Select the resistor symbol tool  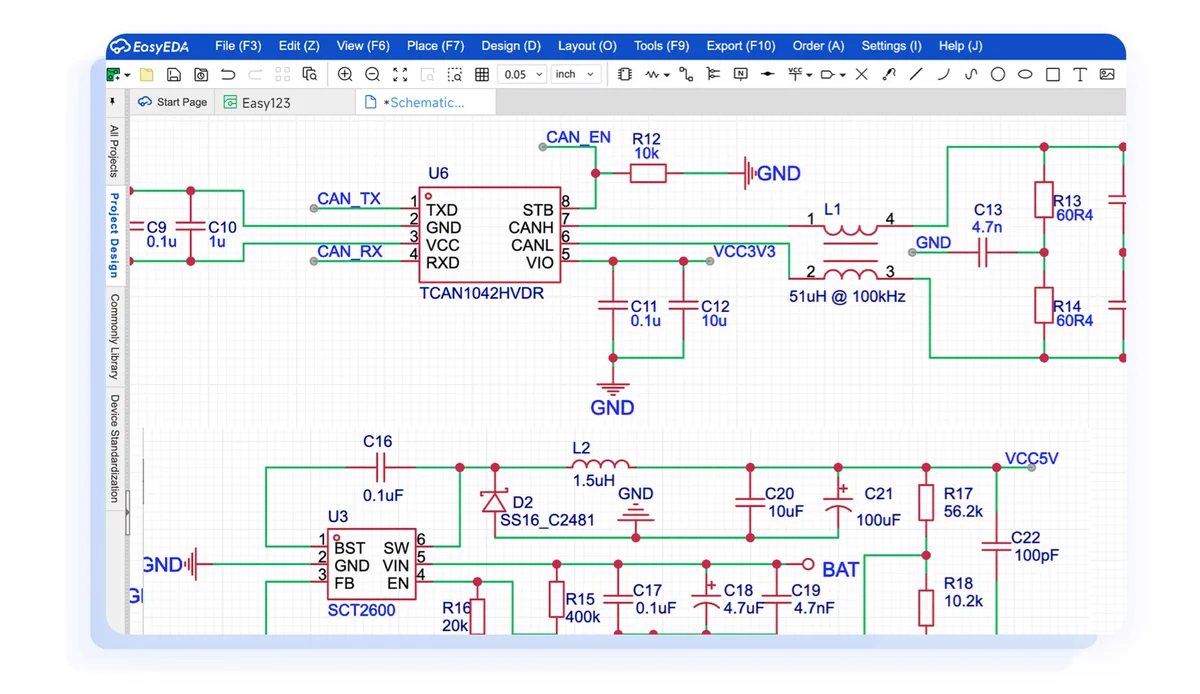(654, 74)
